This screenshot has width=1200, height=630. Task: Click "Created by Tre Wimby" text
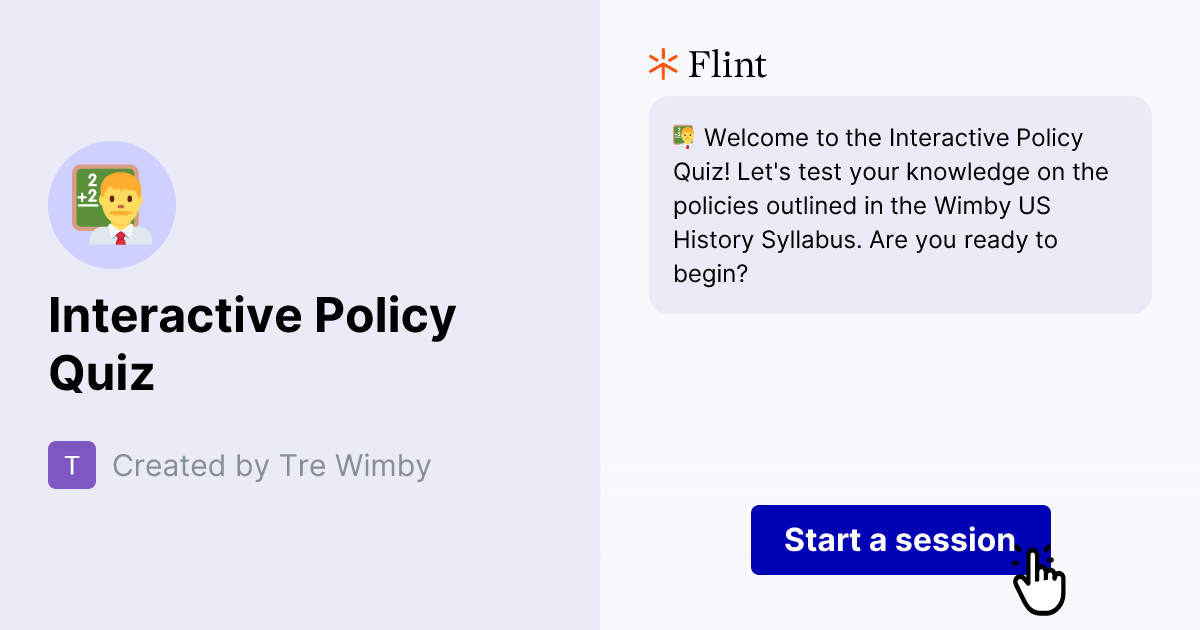click(x=272, y=465)
